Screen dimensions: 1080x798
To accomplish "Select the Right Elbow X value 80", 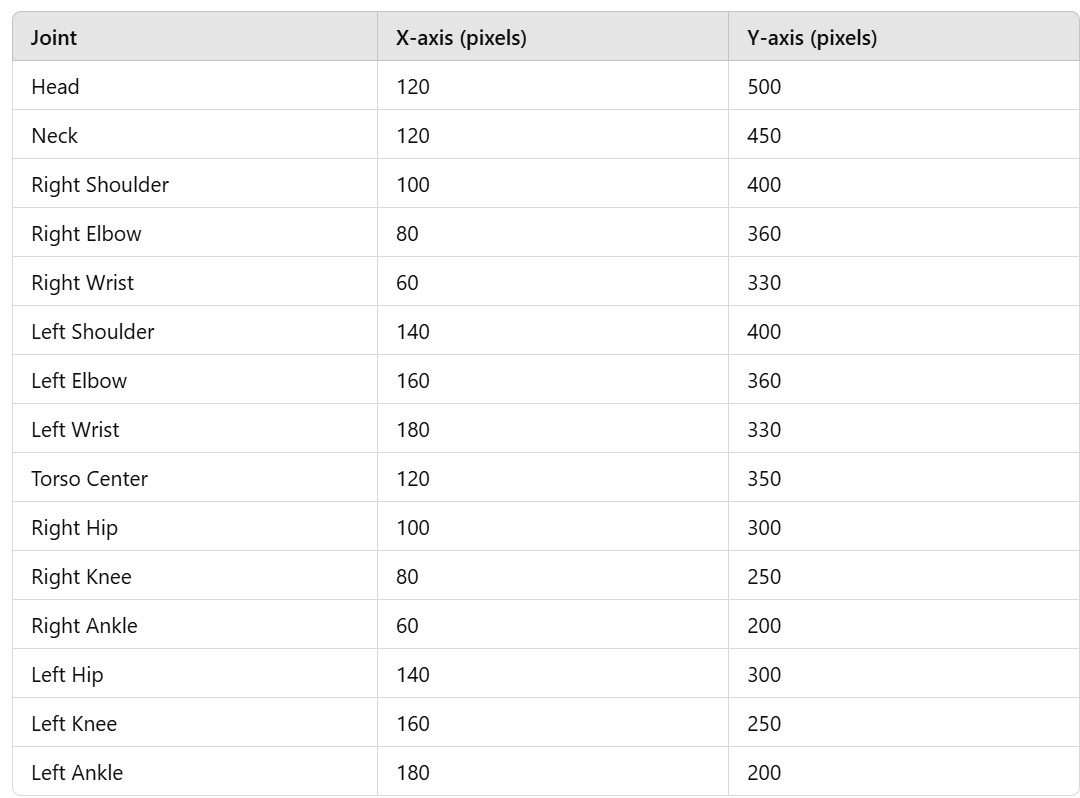I will pos(407,233).
